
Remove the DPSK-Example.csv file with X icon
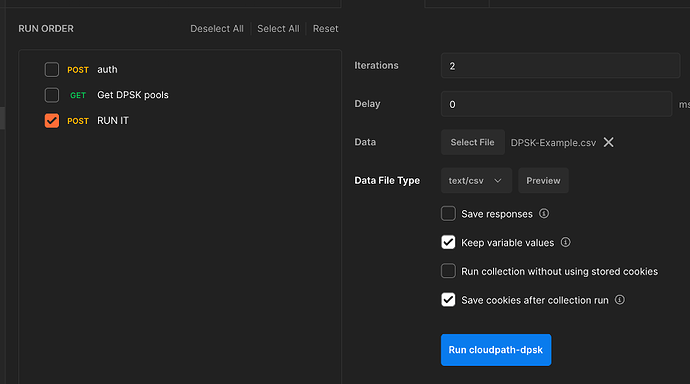point(609,142)
